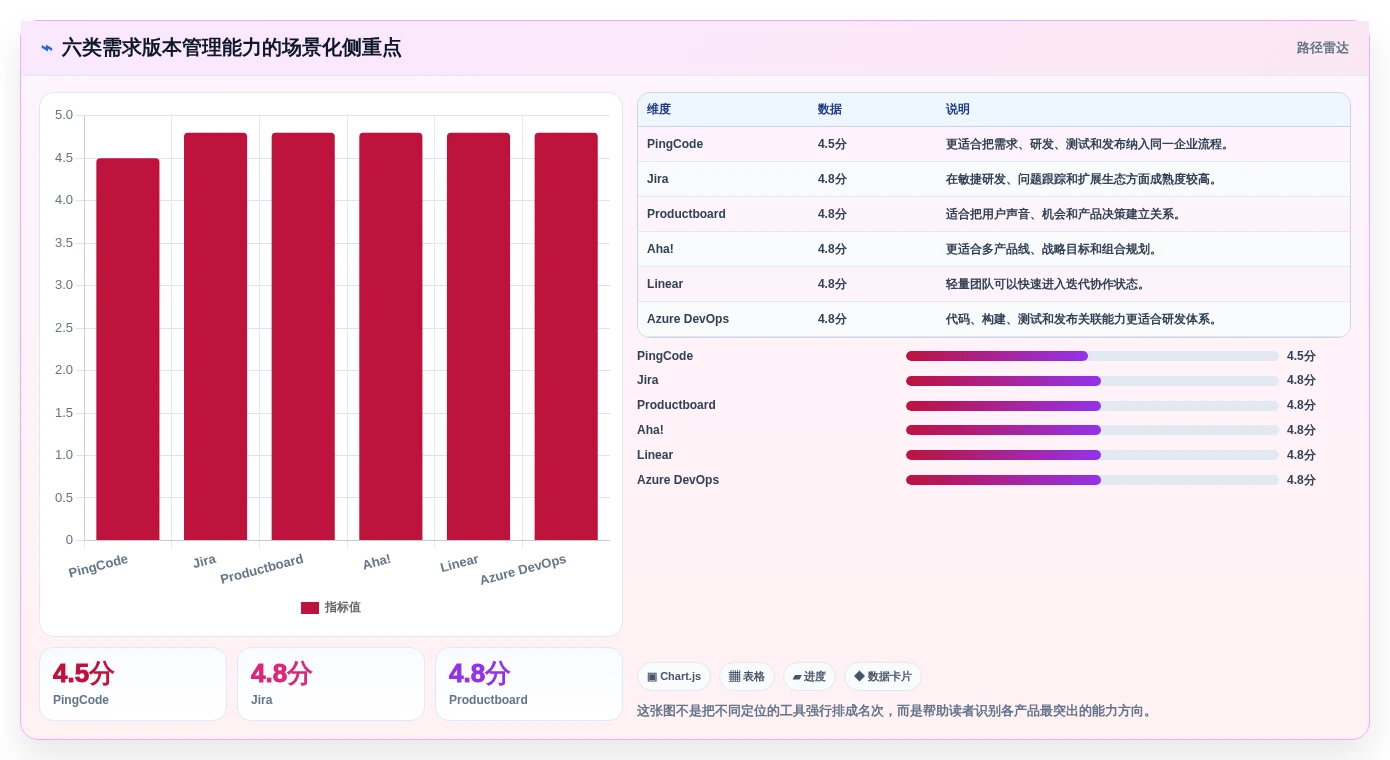
Task: Click the Azure DevOps label in the progress list
Action: (x=678, y=480)
